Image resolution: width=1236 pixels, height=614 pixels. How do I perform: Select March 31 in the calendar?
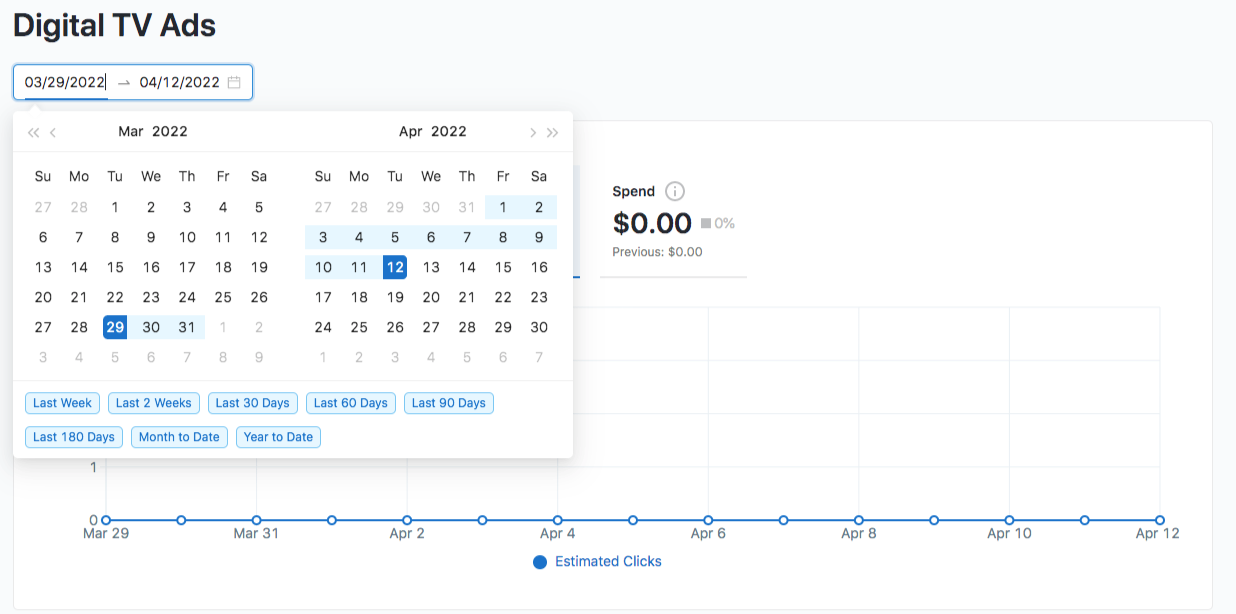pos(187,327)
